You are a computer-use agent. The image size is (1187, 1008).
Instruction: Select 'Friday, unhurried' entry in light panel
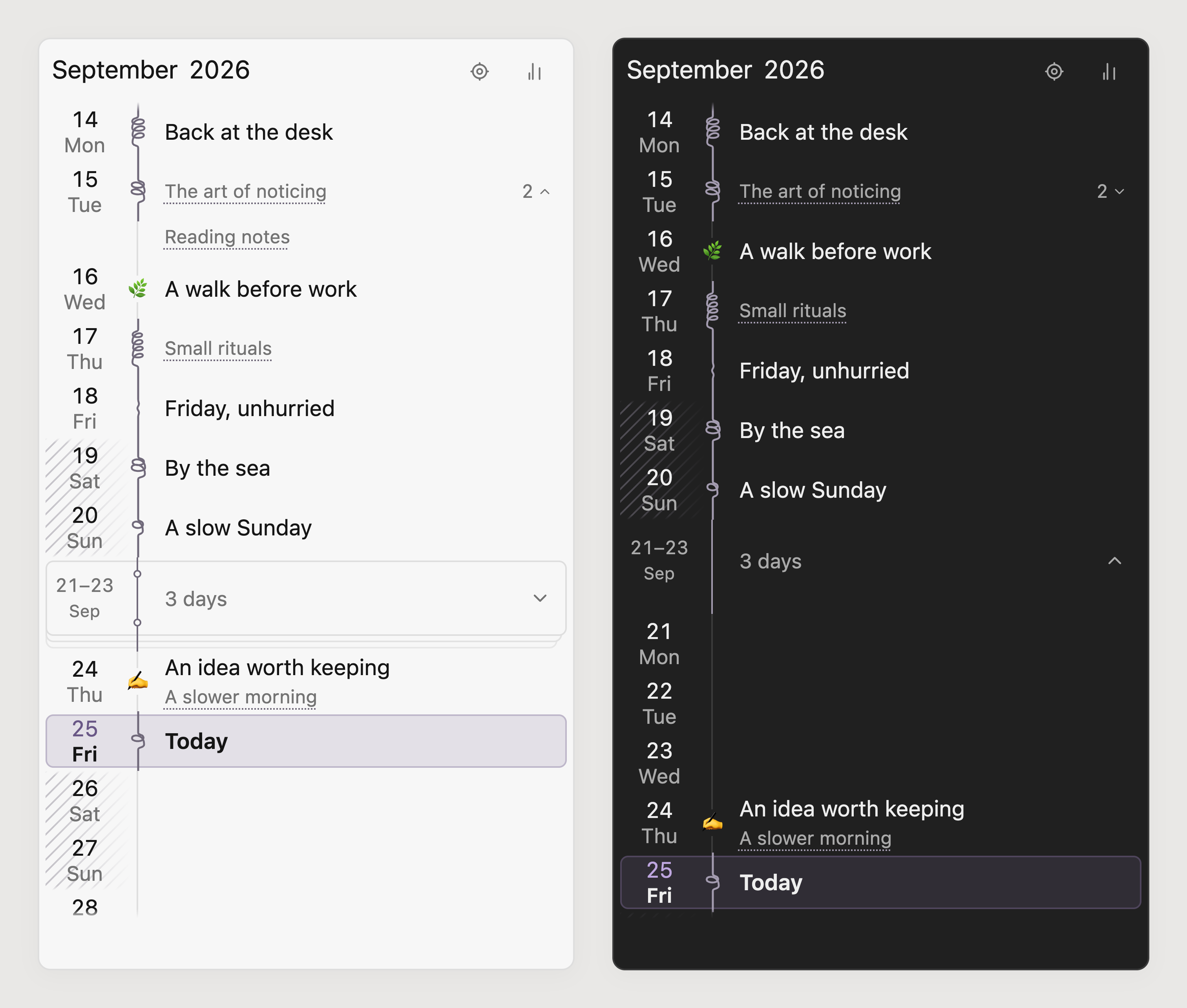click(250, 409)
